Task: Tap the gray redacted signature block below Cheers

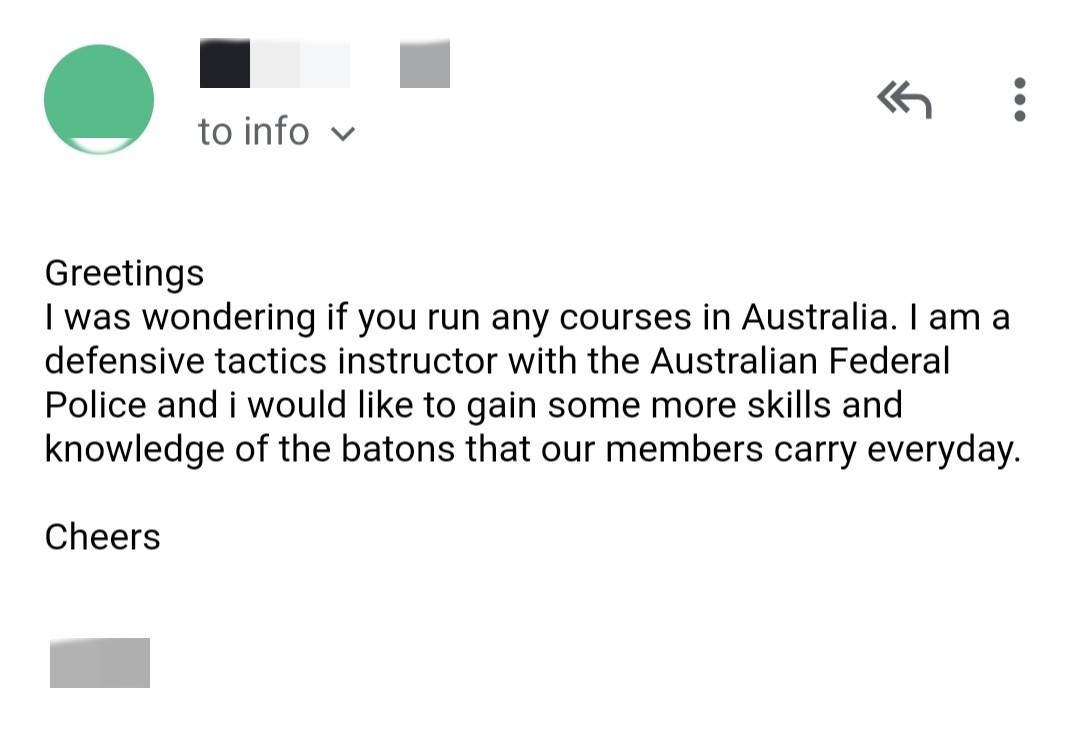Action: click(100, 662)
